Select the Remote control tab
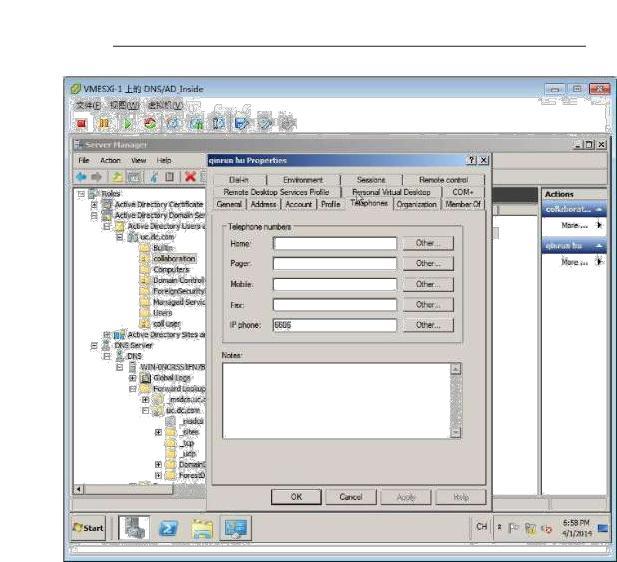Image resolution: width=617 pixels, height=562 pixels. (443, 180)
